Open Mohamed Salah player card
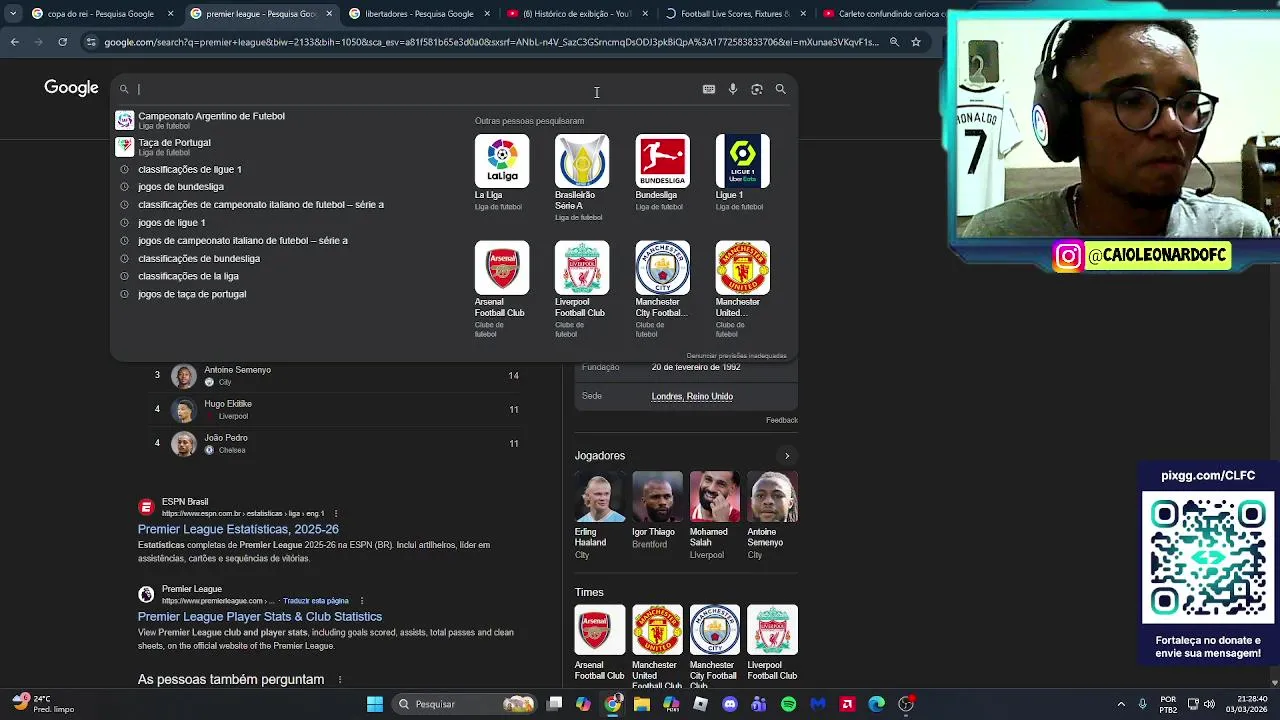This screenshot has height=720, width=1280. (714, 516)
